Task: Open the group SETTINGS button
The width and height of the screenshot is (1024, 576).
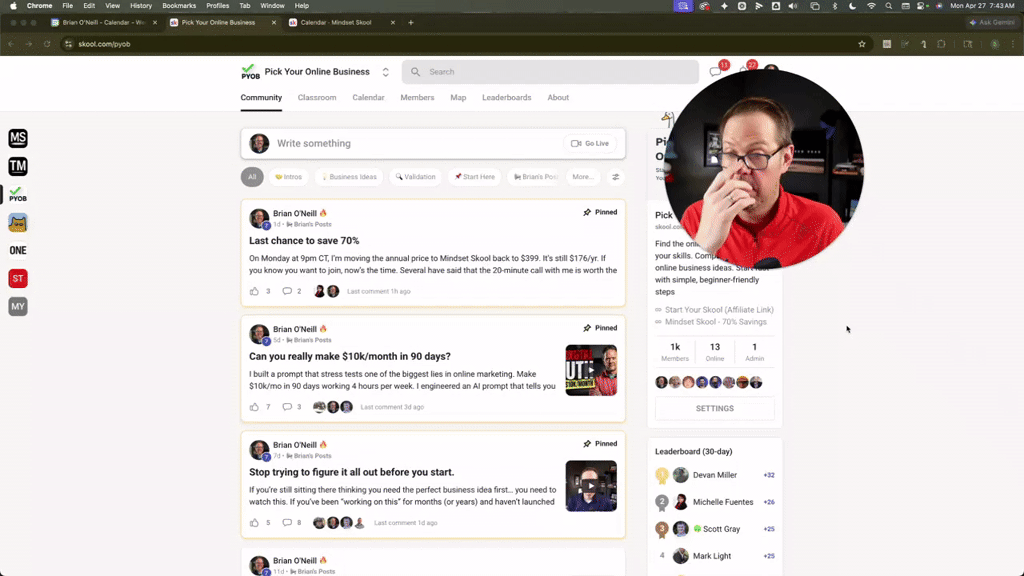Action: coord(714,408)
